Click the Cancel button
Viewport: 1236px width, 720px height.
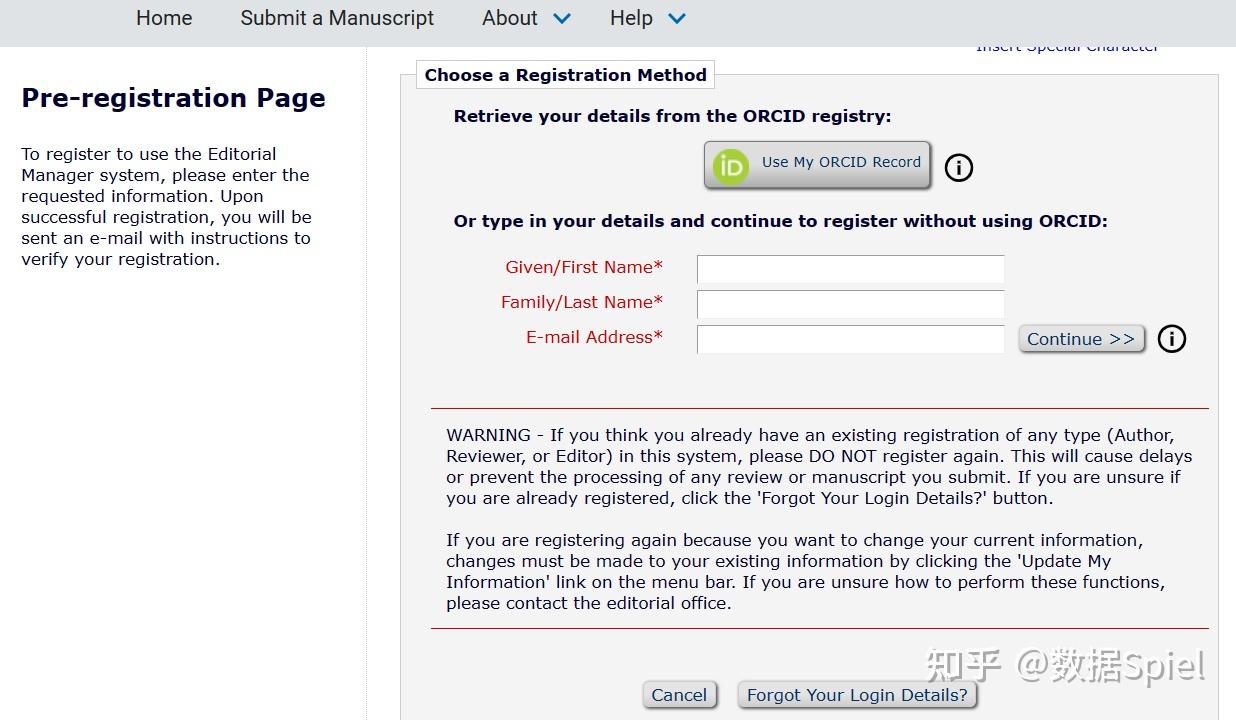coord(679,695)
